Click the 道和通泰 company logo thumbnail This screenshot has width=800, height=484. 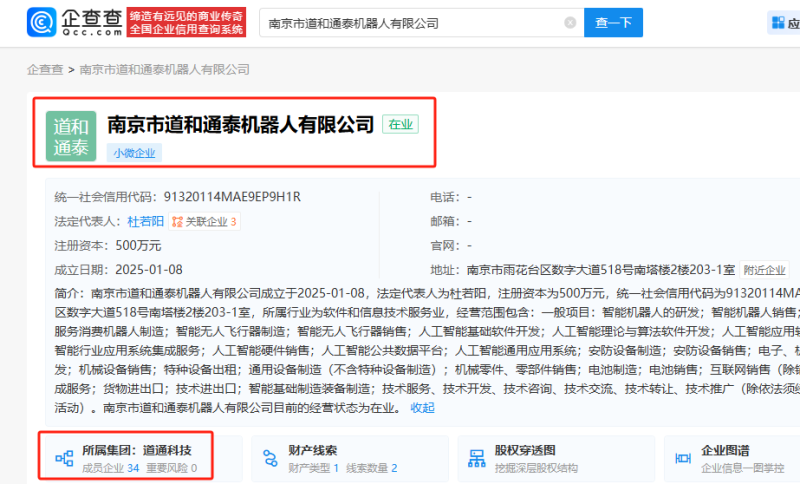pyautogui.click(x=70, y=136)
